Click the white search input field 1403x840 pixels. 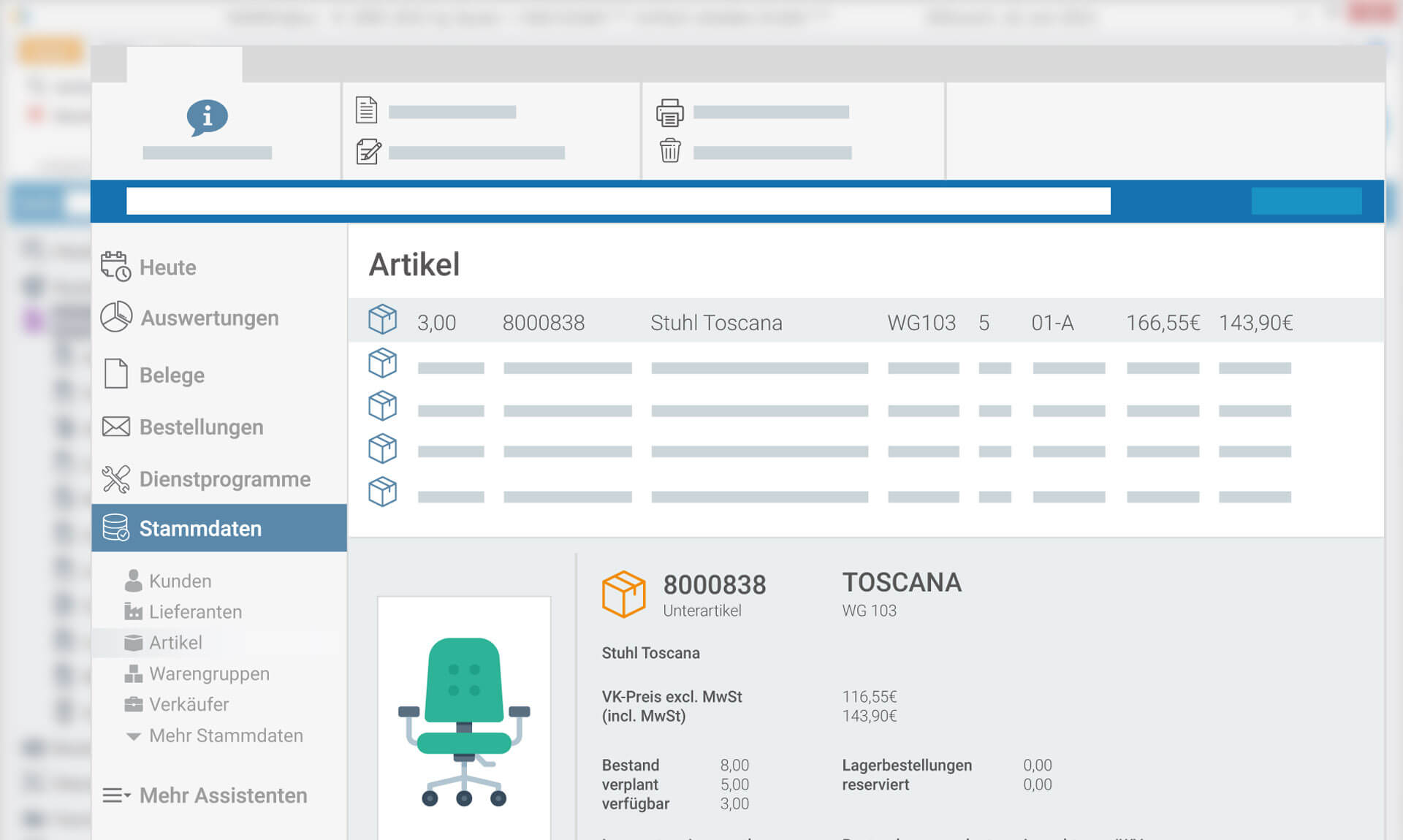tap(617, 201)
